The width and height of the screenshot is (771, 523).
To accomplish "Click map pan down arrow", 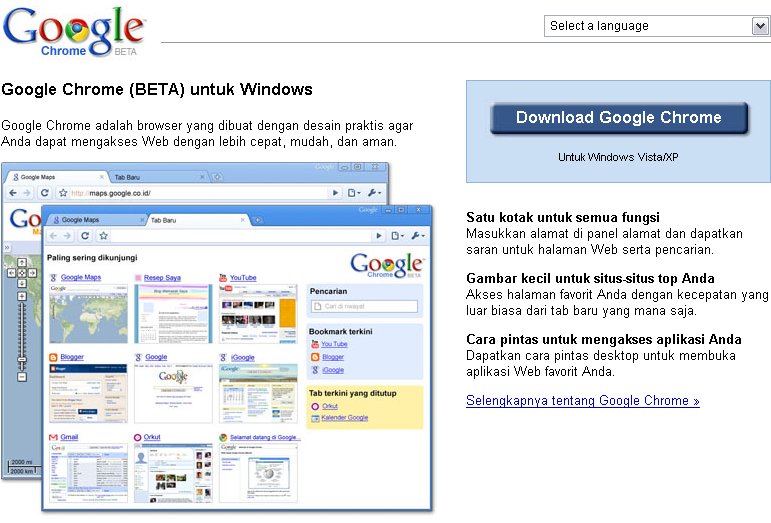I will [22, 283].
